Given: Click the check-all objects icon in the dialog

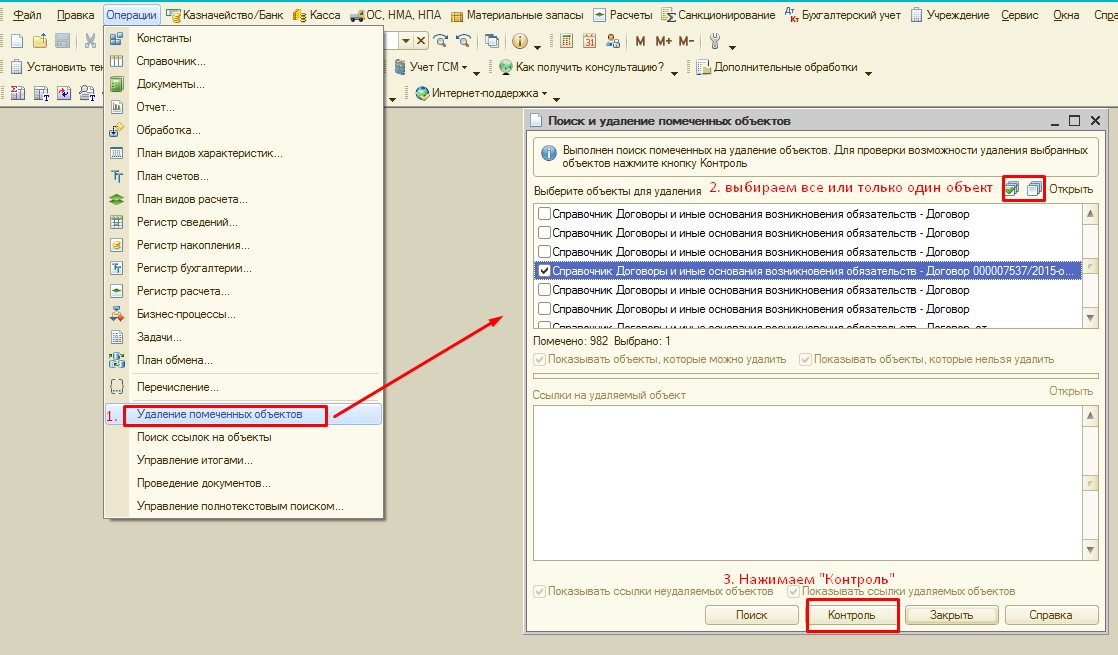Looking at the screenshot, I should pos(1013,188).
